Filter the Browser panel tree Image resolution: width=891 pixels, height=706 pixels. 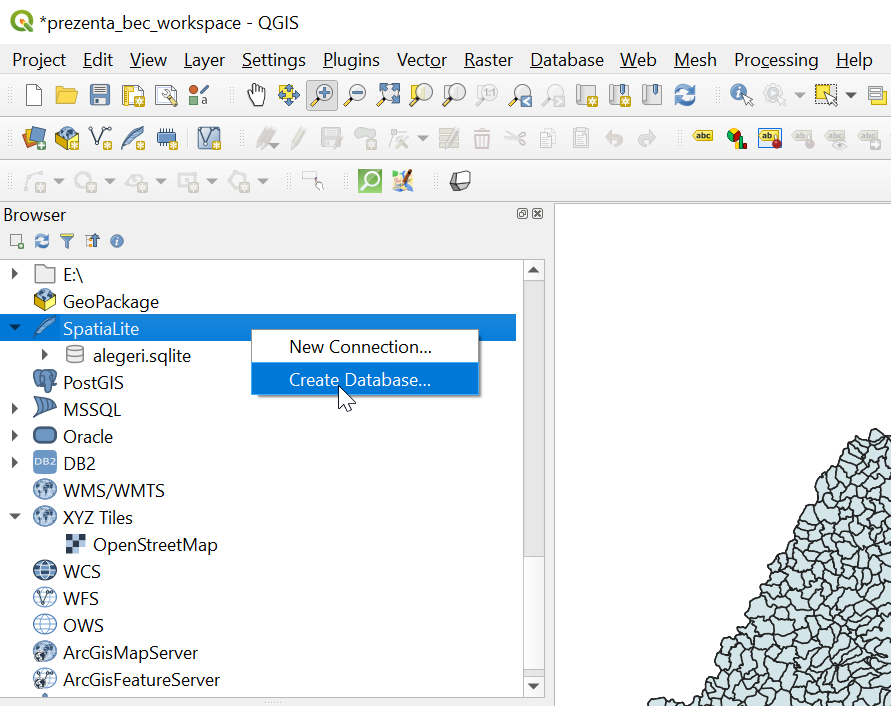click(67, 242)
